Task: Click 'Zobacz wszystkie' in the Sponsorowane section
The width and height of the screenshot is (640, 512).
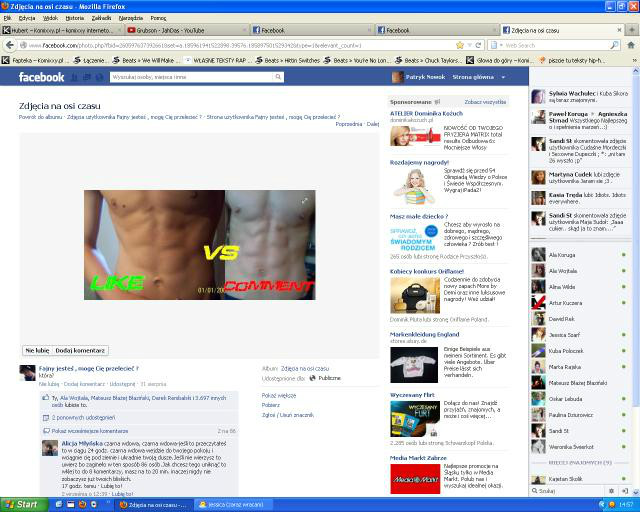Action: 485,102
